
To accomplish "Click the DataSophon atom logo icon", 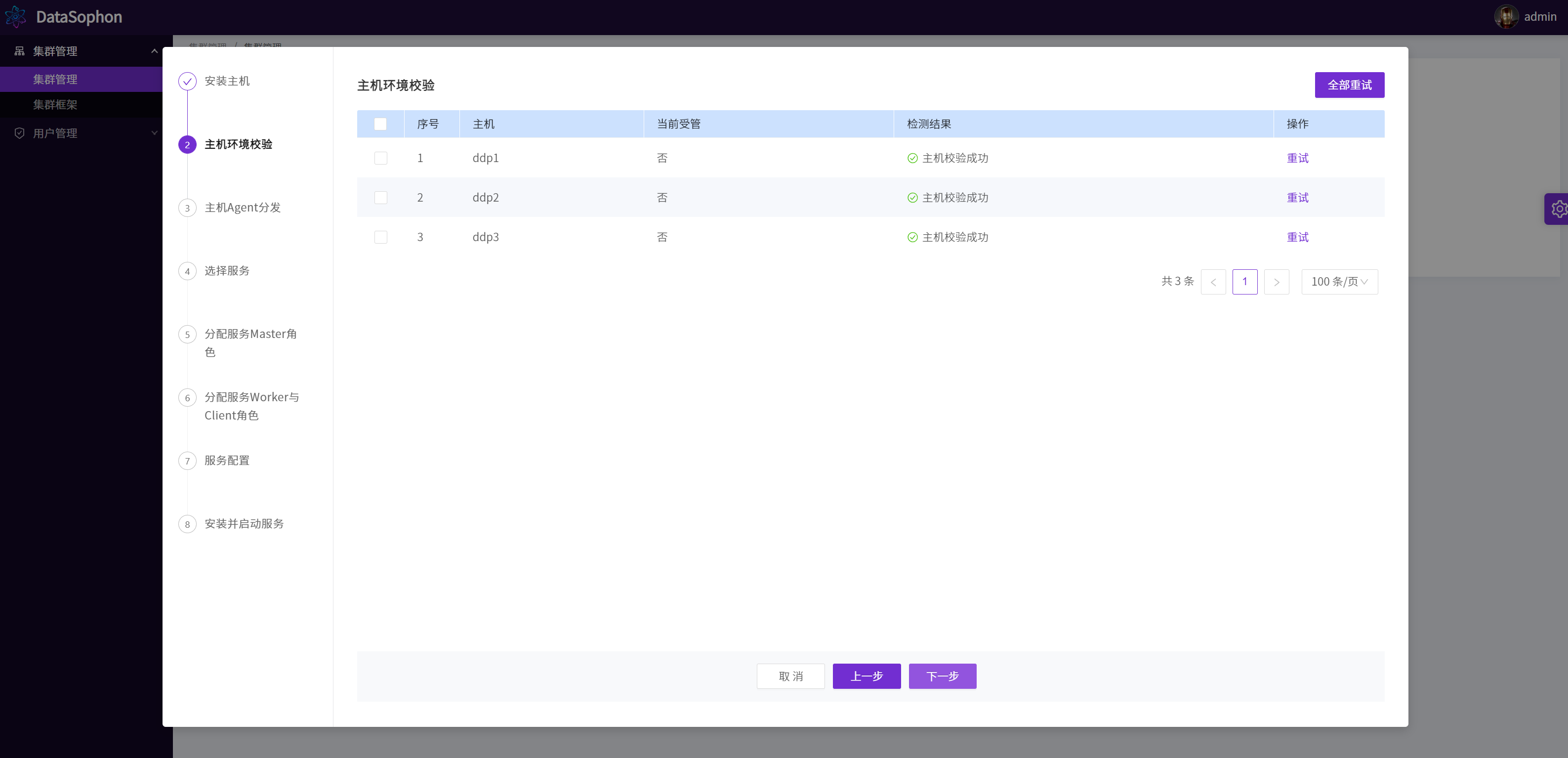I will [x=15, y=17].
